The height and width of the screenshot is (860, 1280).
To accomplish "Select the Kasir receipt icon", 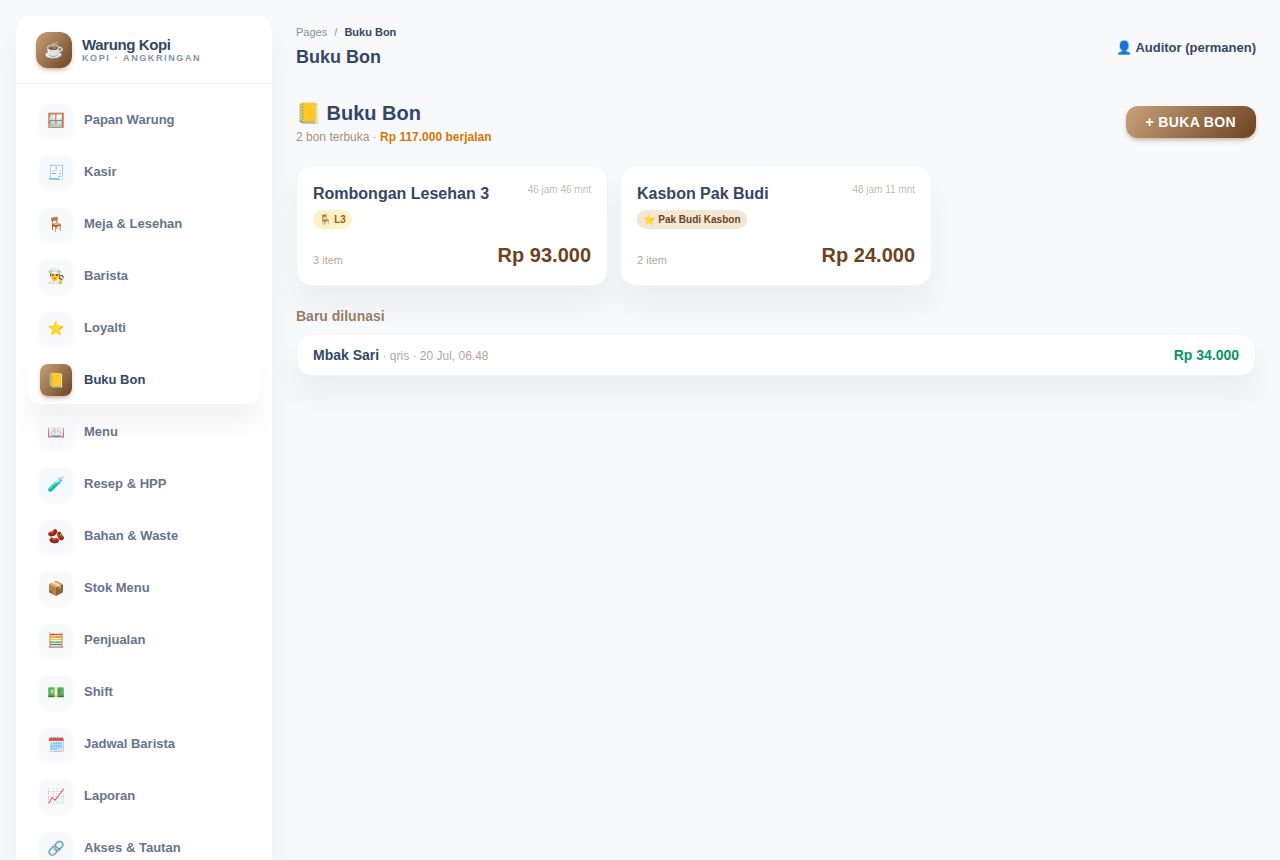I will pyautogui.click(x=56, y=172).
